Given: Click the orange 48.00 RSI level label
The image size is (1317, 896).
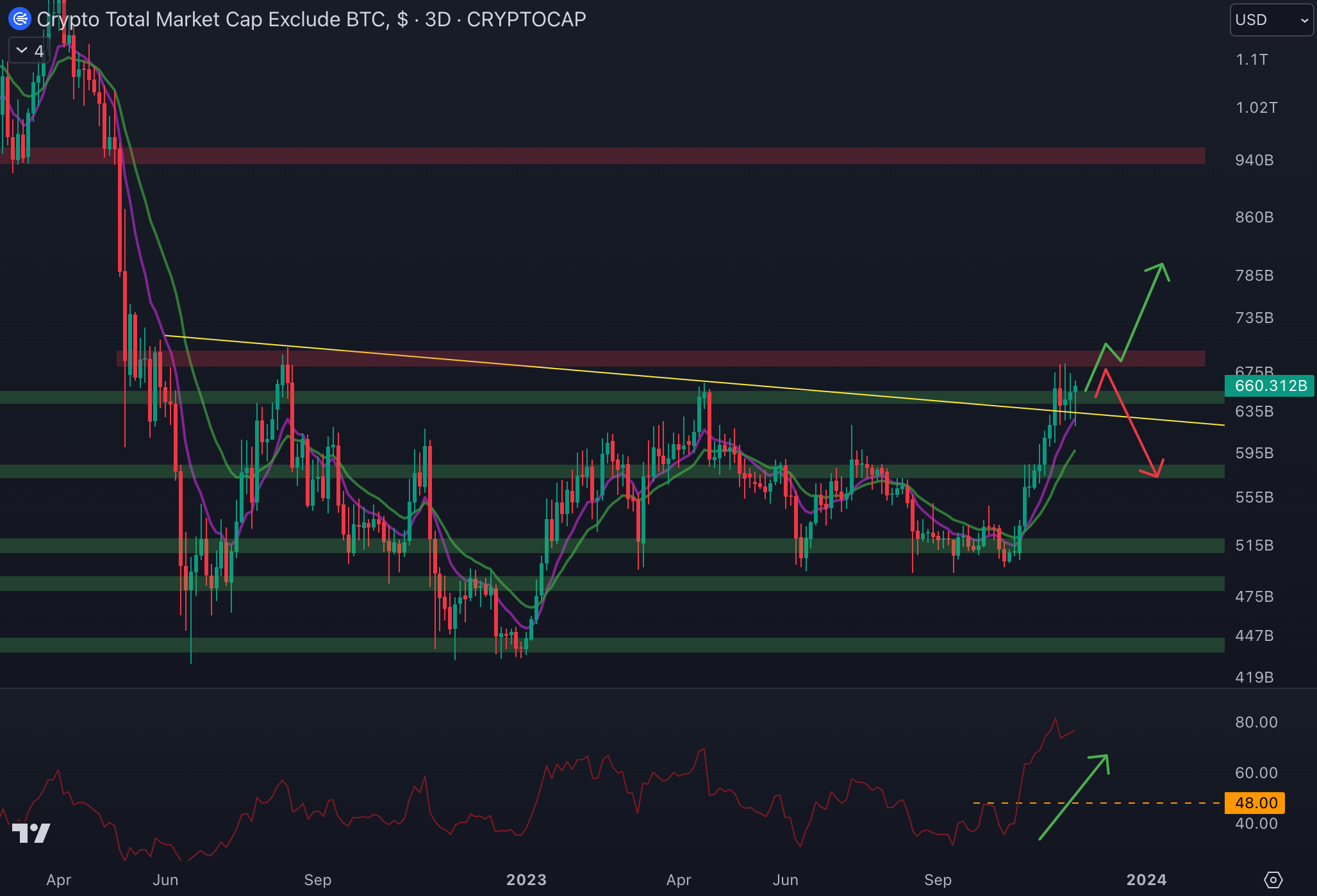Looking at the screenshot, I should (x=1255, y=802).
